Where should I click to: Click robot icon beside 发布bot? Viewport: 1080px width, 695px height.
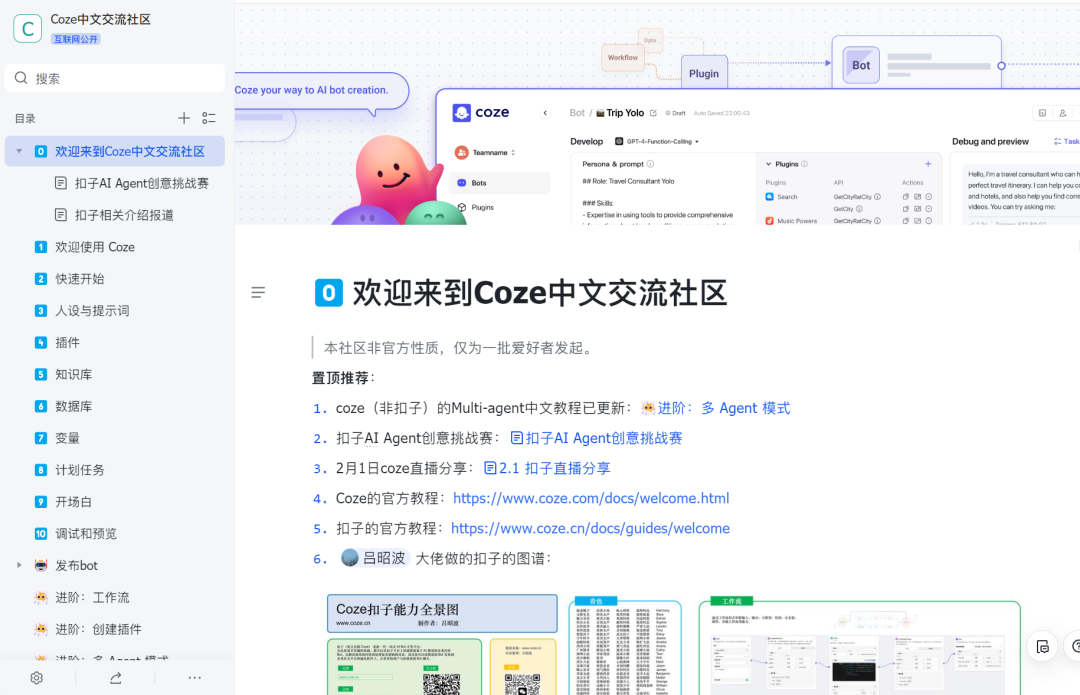[41, 565]
